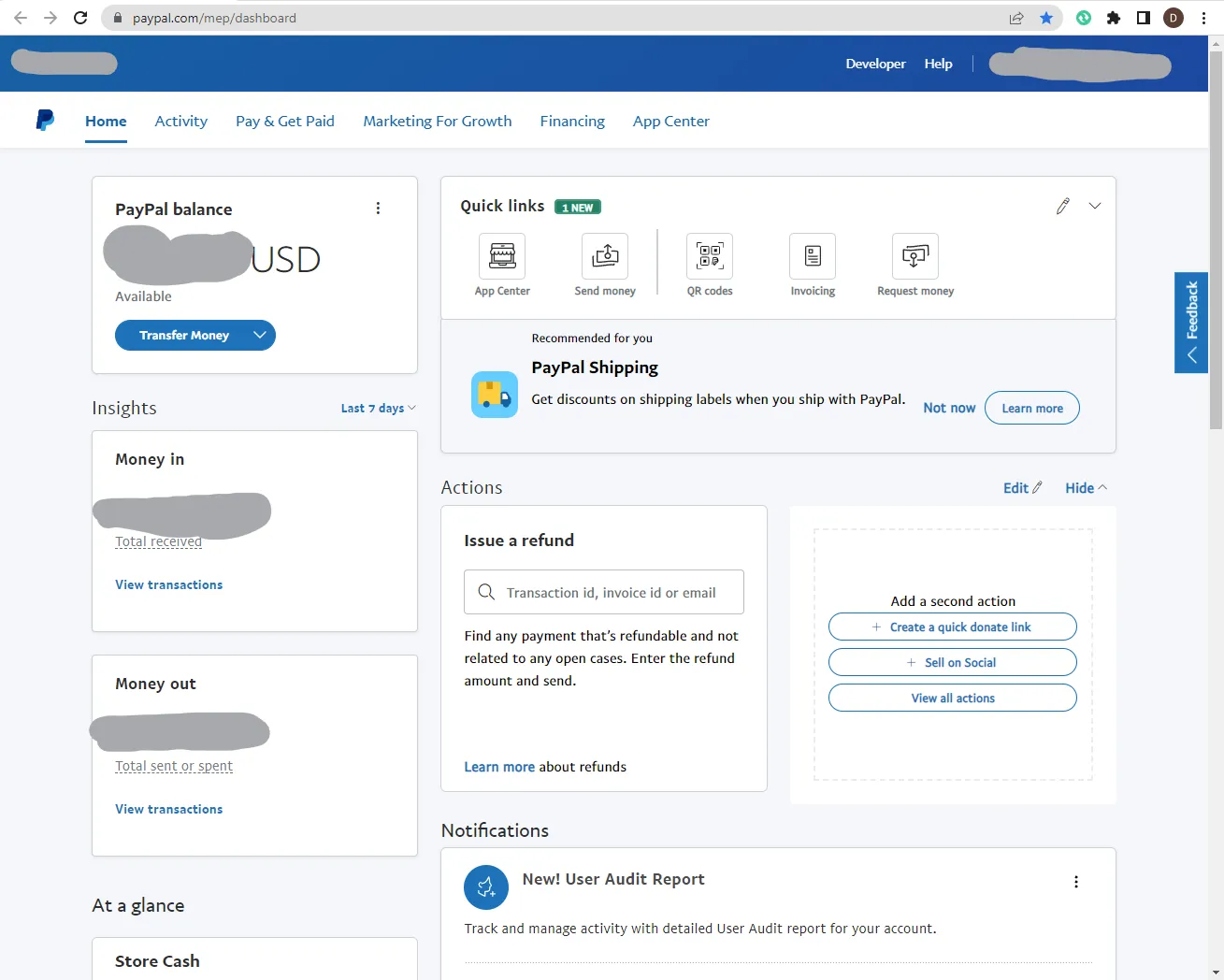Screen dimensions: 1224x980
Task: Bookmark this page with the star icon
Action: 1046,18
